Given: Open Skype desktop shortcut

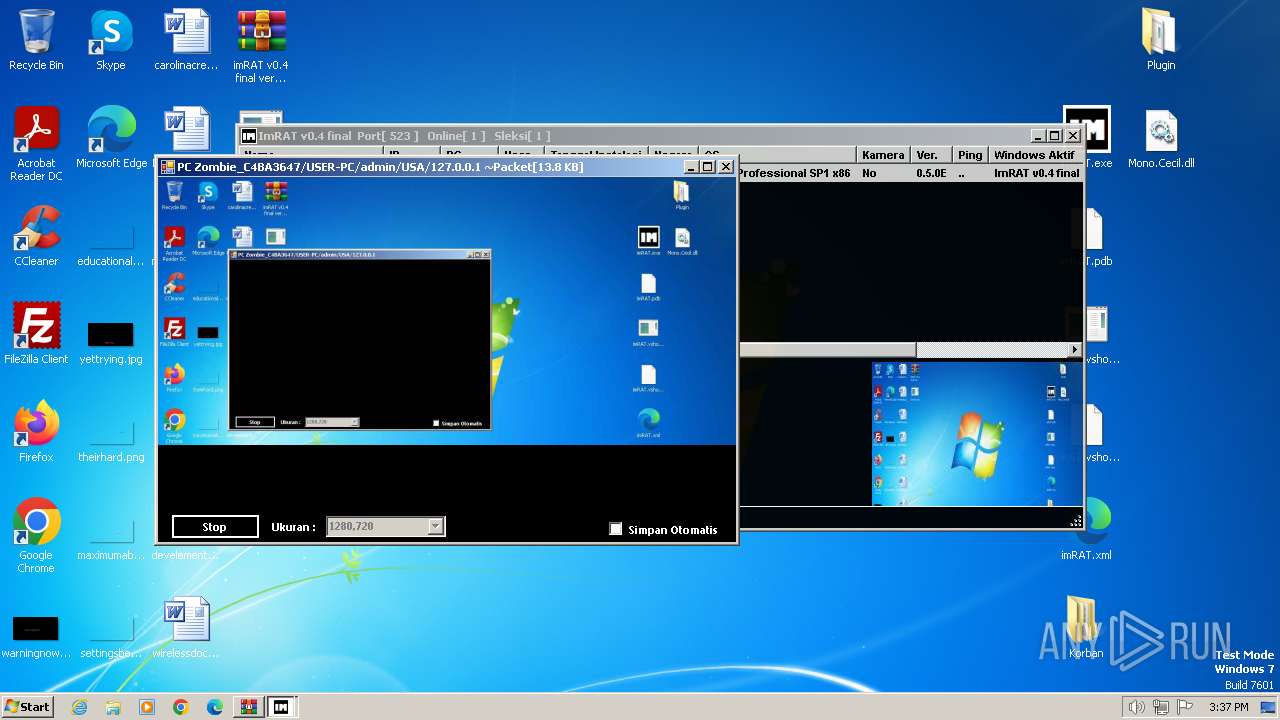Looking at the screenshot, I should (x=111, y=40).
